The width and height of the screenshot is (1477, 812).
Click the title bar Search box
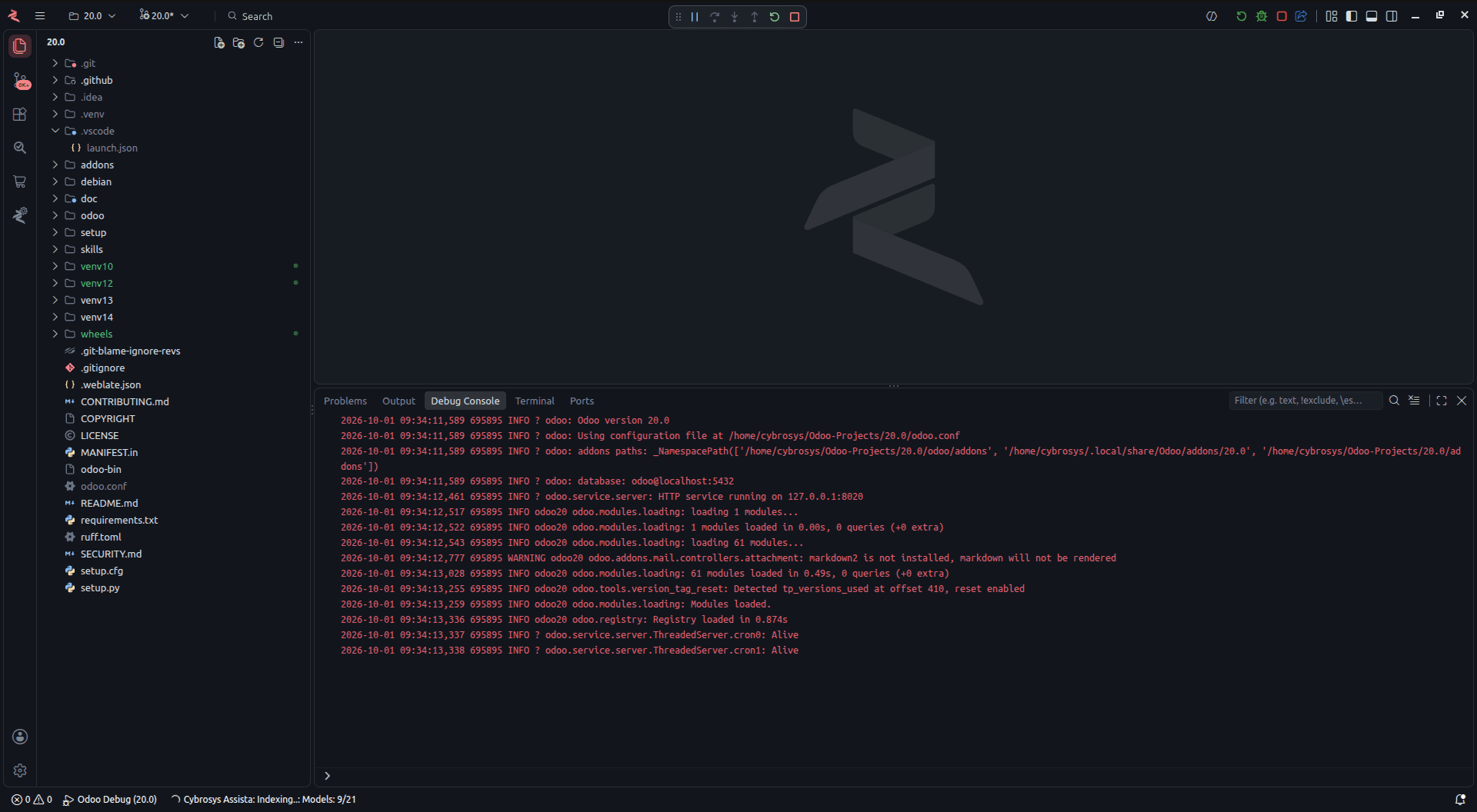(x=250, y=16)
